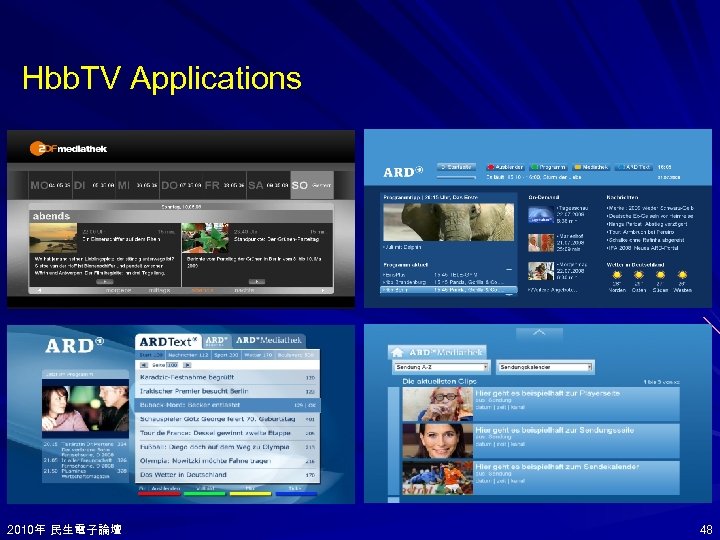Click the Norden weather sun icon
Image resolution: width=720 pixels, height=540 pixels.
click(617, 275)
